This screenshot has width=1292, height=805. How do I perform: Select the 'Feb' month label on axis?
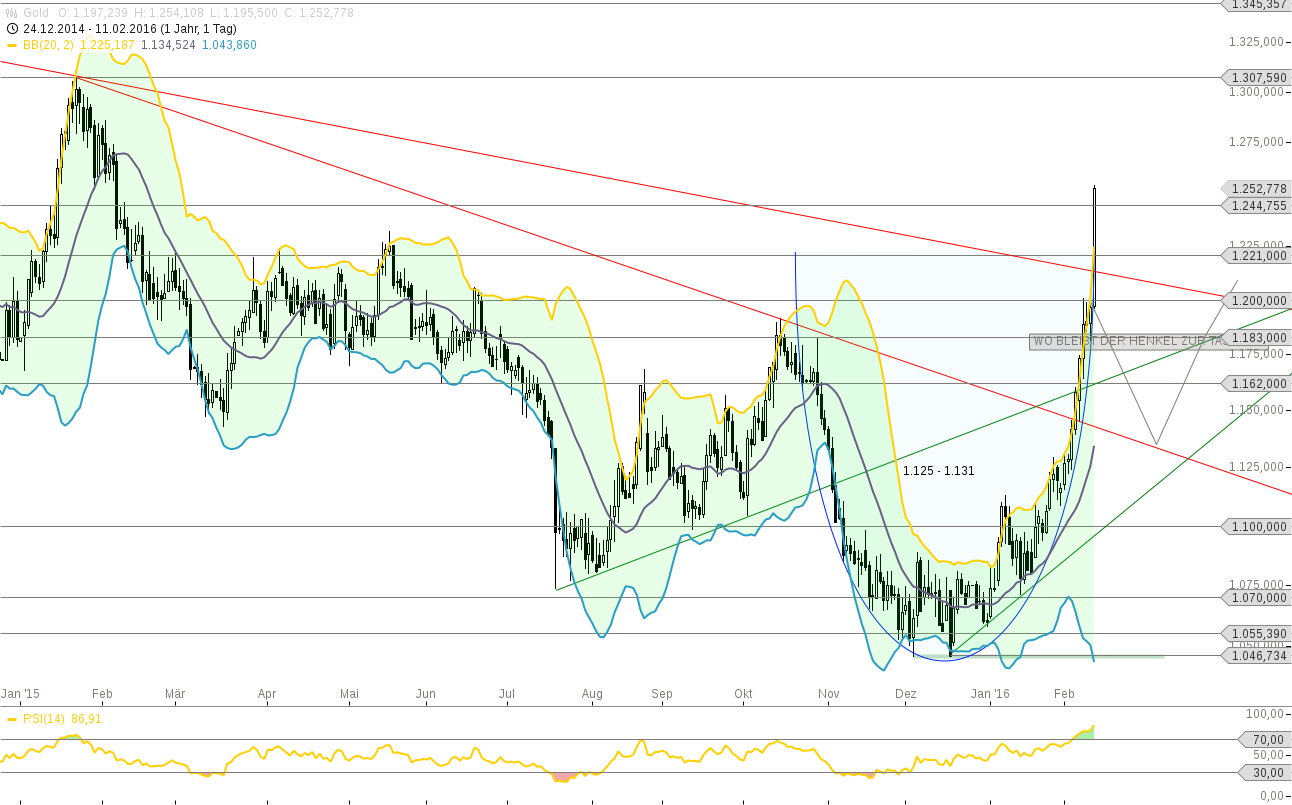click(x=103, y=693)
